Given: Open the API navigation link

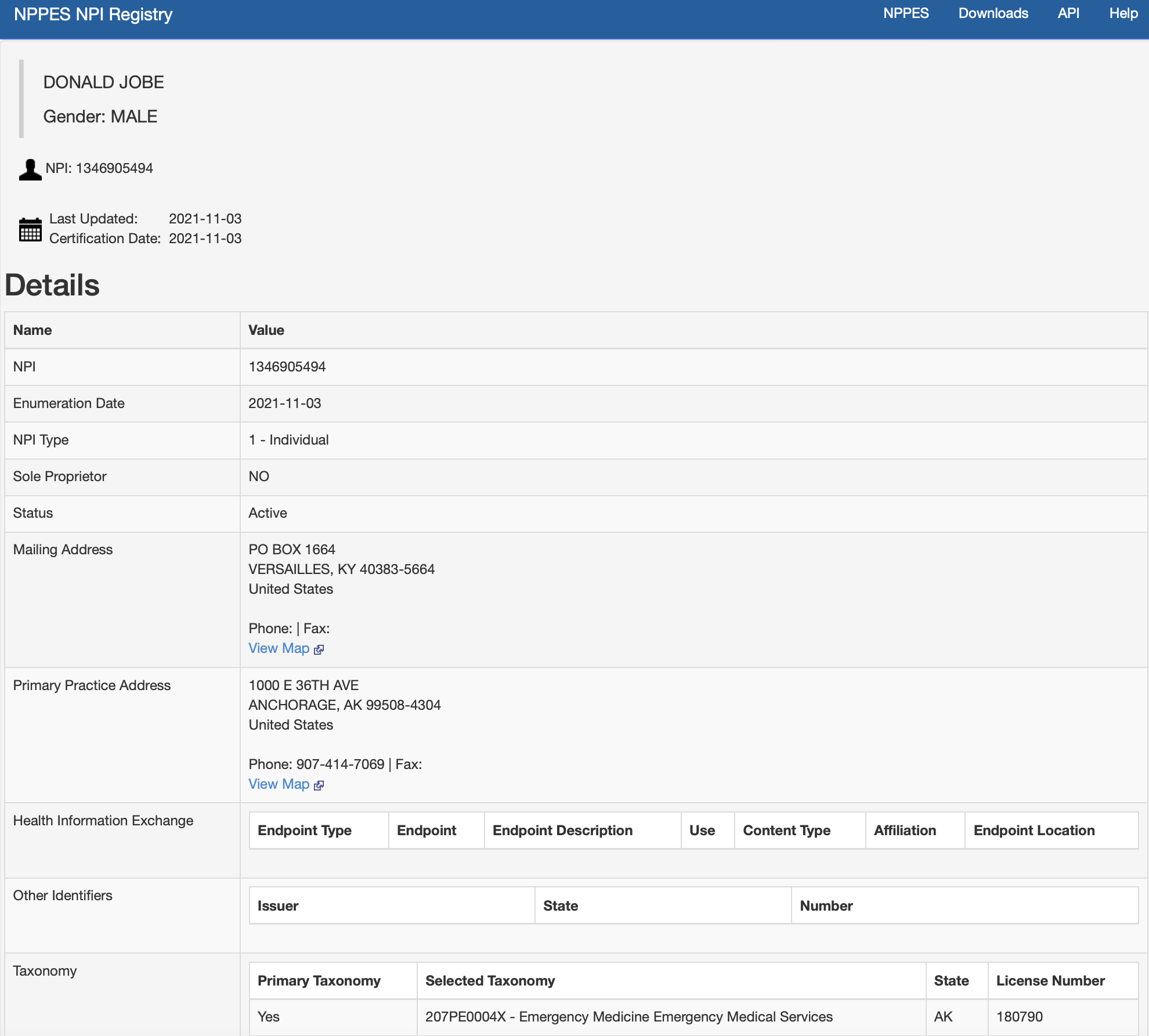Looking at the screenshot, I should 1068,13.
